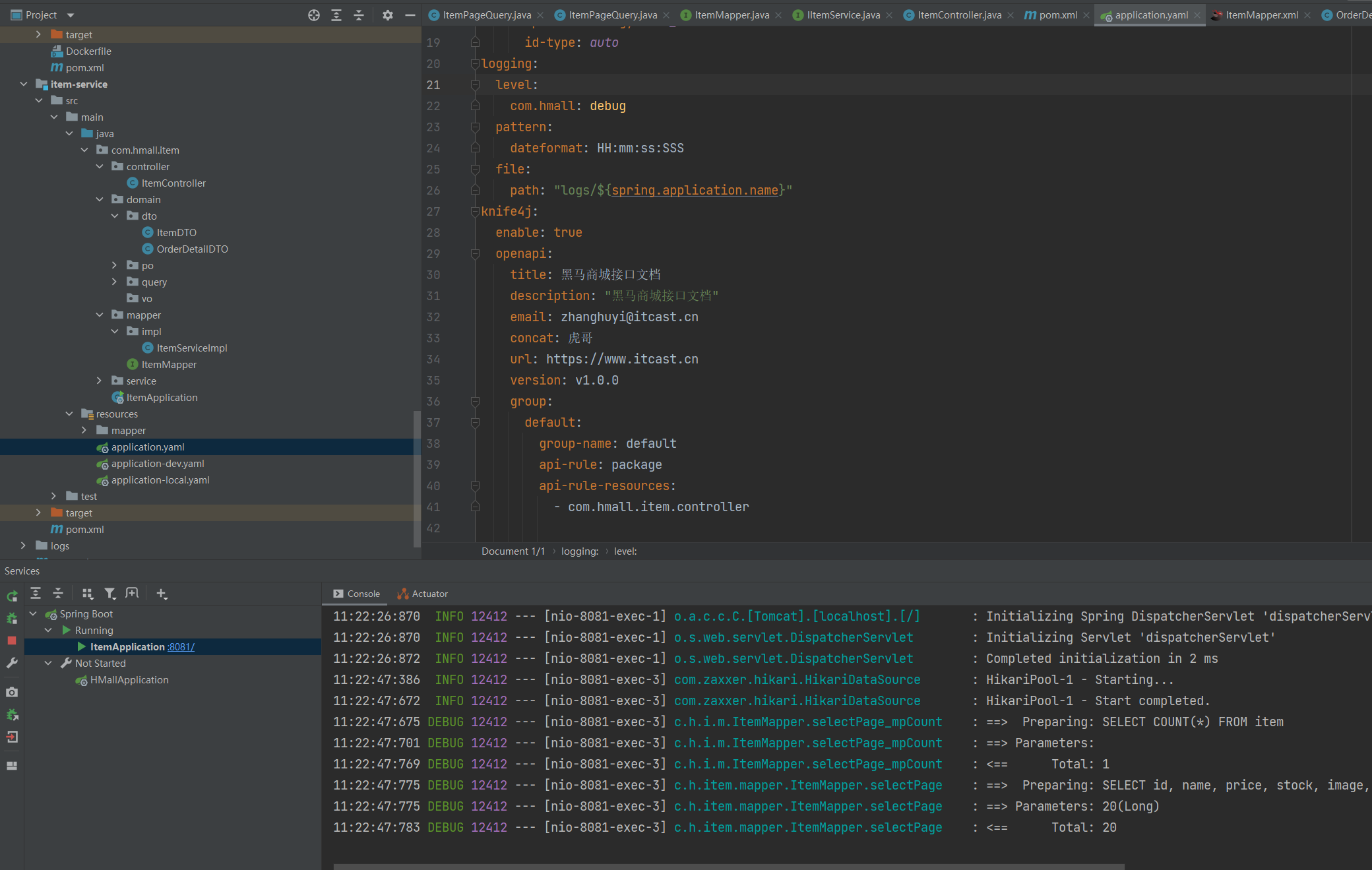Fold the openapi block at line 29

click(475, 254)
